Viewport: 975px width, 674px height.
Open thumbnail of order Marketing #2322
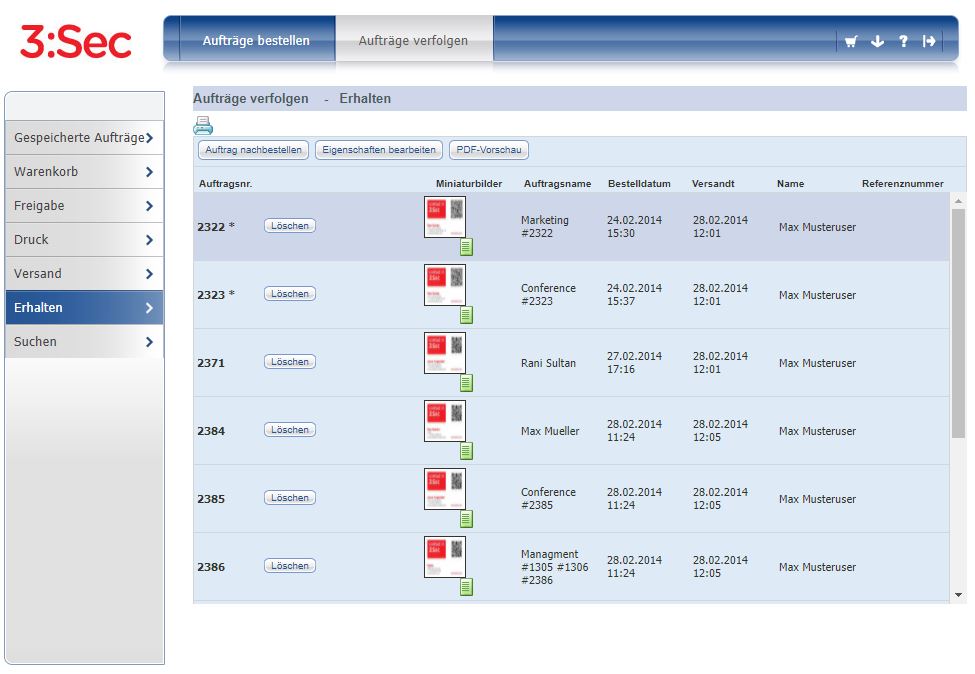445,217
